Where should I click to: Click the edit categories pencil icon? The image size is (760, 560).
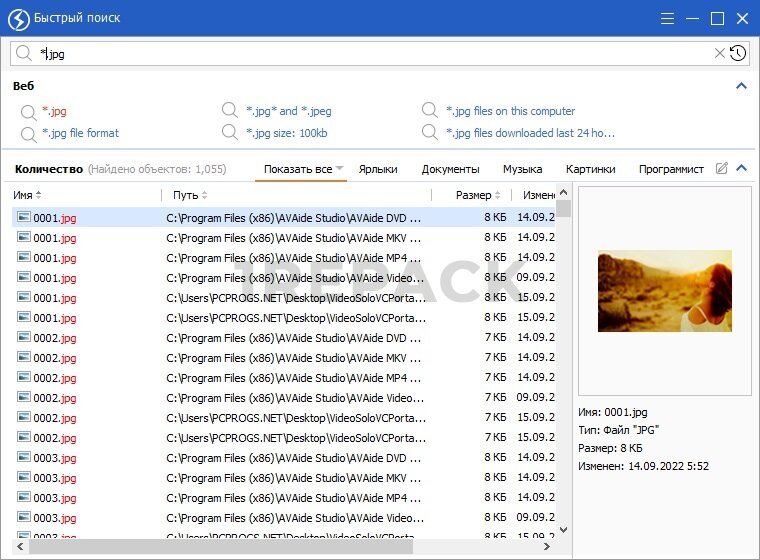[x=722, y=169]
